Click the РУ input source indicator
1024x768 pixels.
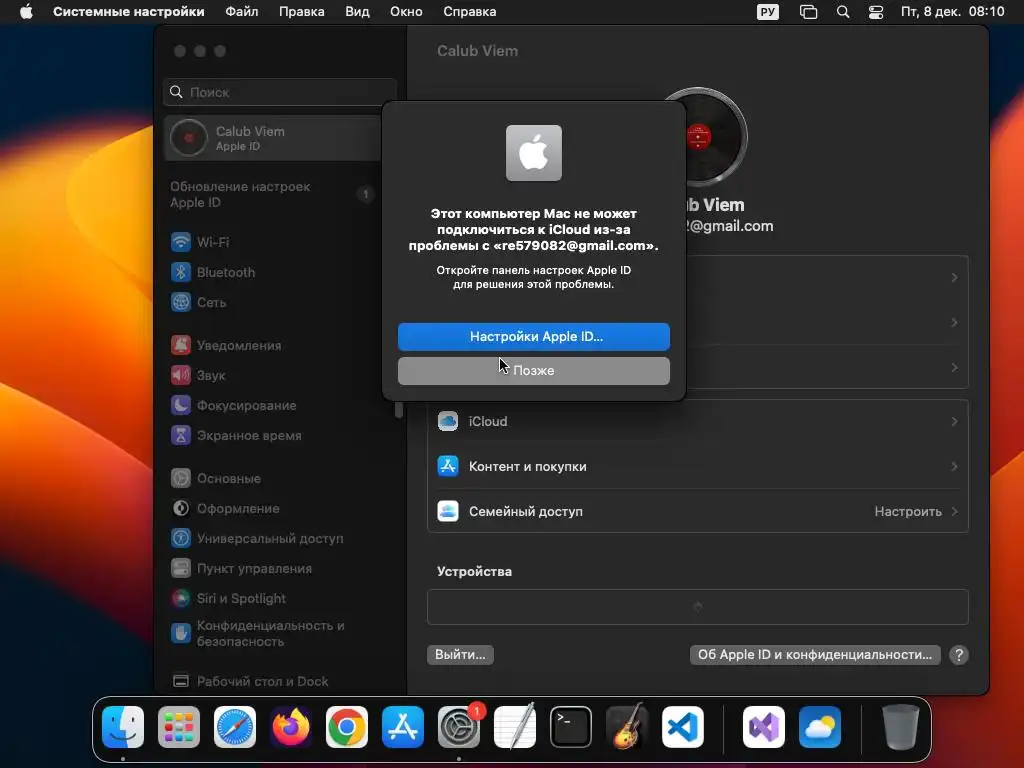[767, 12]
